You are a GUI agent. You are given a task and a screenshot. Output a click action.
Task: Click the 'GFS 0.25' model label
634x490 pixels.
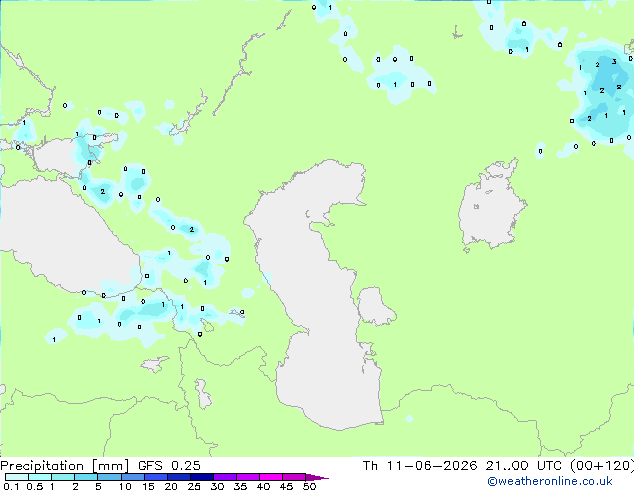(169, 466)
